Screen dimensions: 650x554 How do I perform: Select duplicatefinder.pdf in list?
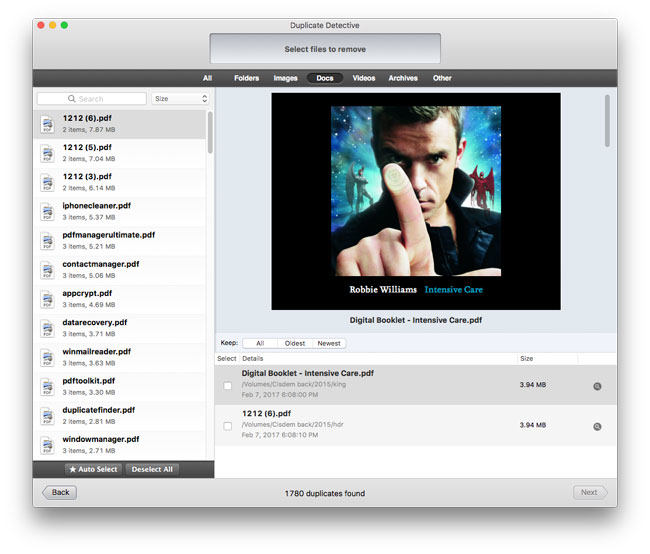[x=119, y=416]
